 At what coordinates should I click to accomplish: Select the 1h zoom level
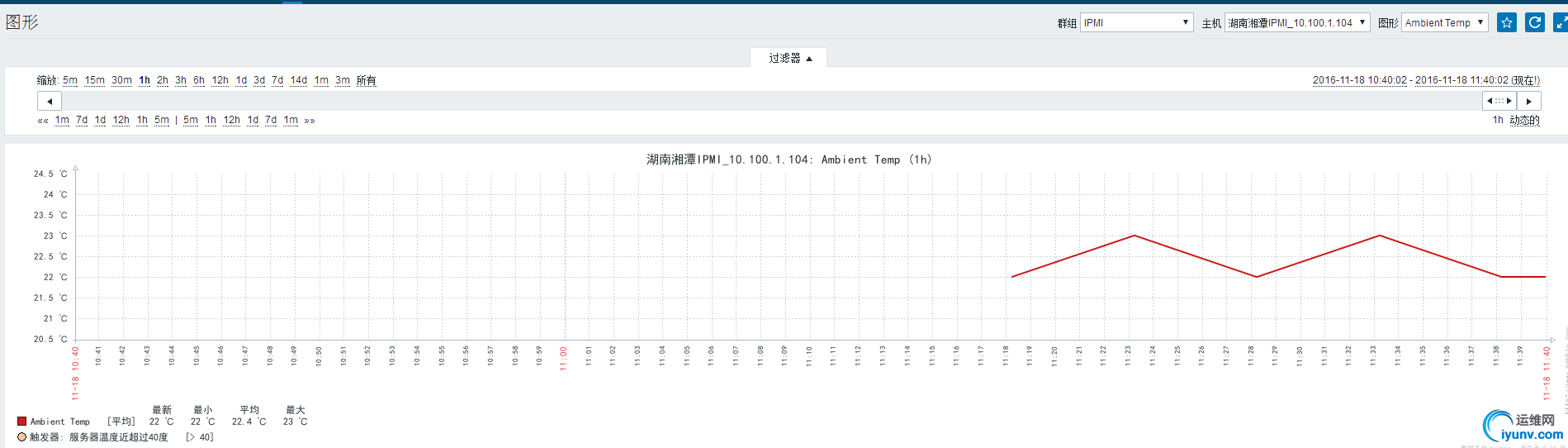tap(144, 80)
